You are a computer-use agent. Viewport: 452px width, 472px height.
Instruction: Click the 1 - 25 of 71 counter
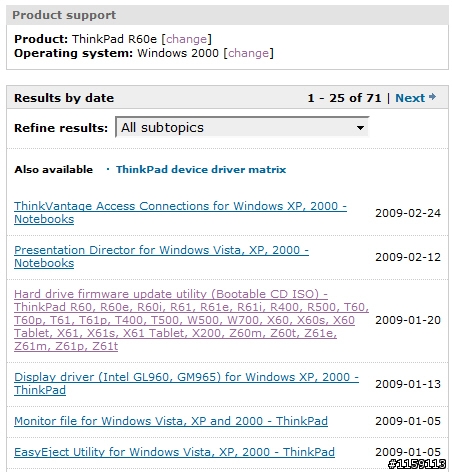pos(344,98)
